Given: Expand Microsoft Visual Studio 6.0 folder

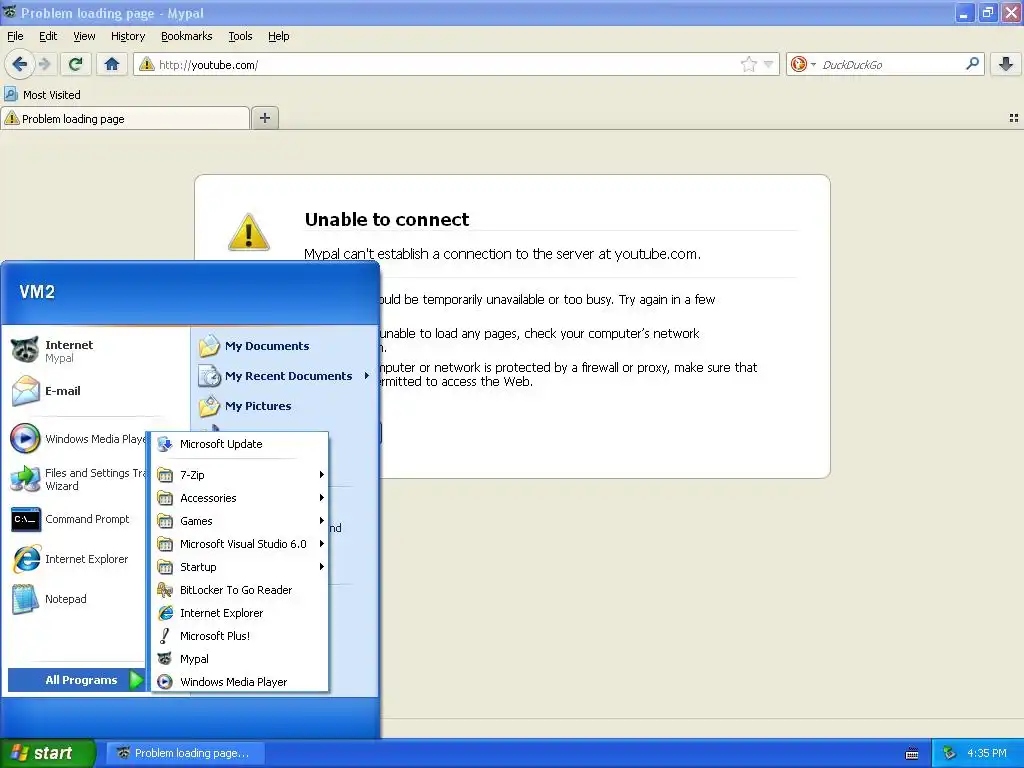Looking at the screenshot, I should tap(240, 544).
